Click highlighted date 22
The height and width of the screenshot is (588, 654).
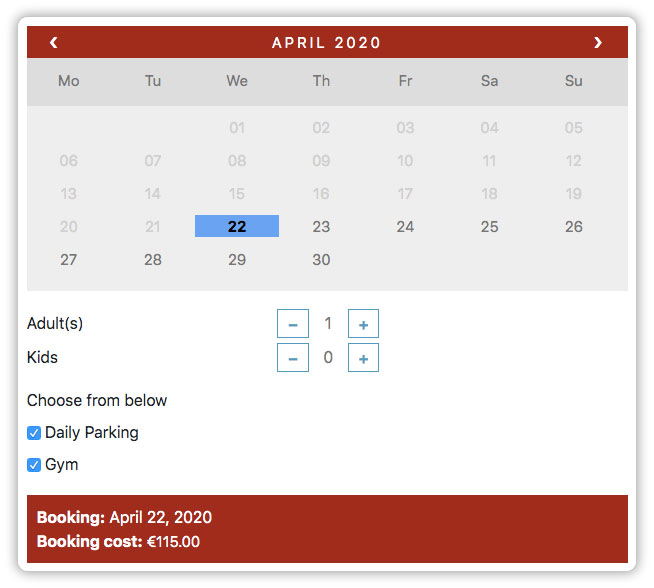pos(237,226)
